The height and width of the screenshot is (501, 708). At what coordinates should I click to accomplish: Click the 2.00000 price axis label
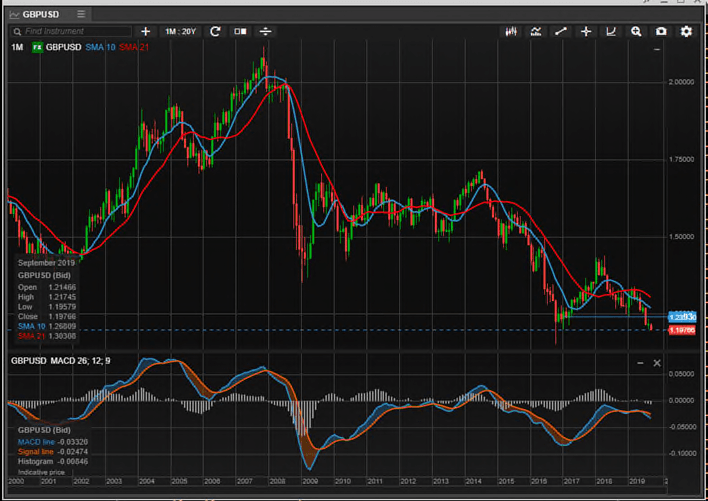[681, 82]
